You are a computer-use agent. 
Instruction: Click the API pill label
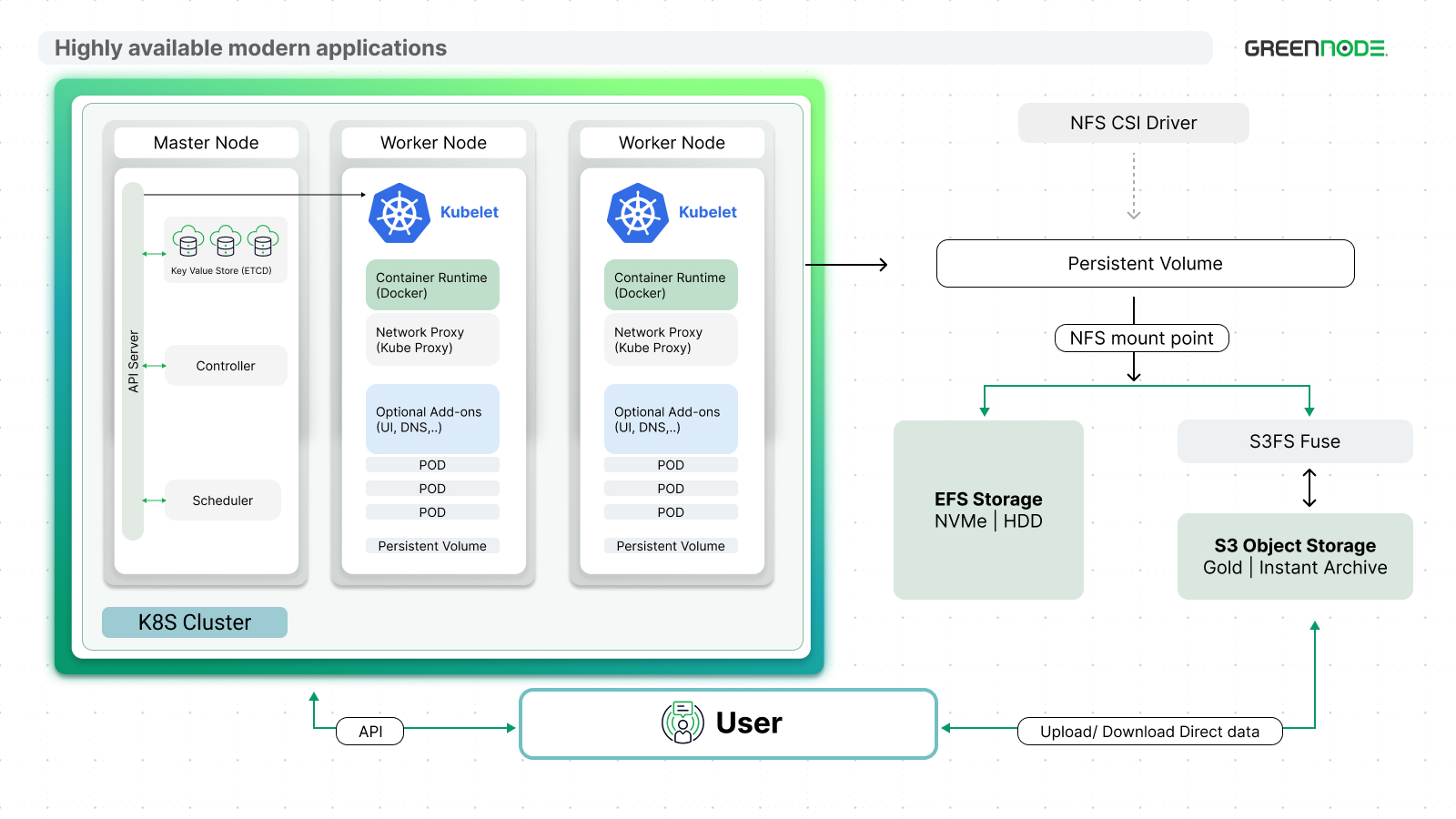[370, 732]
